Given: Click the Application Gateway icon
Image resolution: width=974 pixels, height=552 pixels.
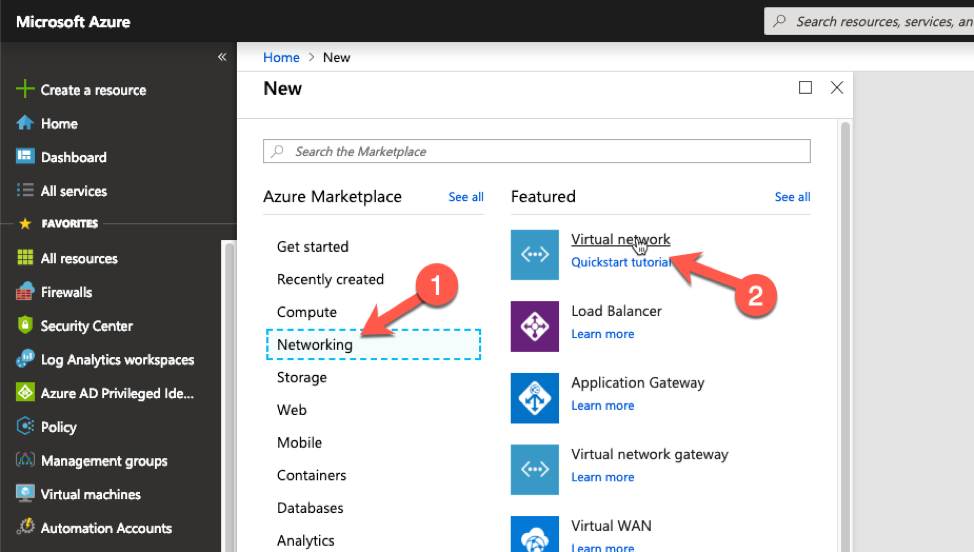Looking at the screenshot, I should click(x=534, y=398).
